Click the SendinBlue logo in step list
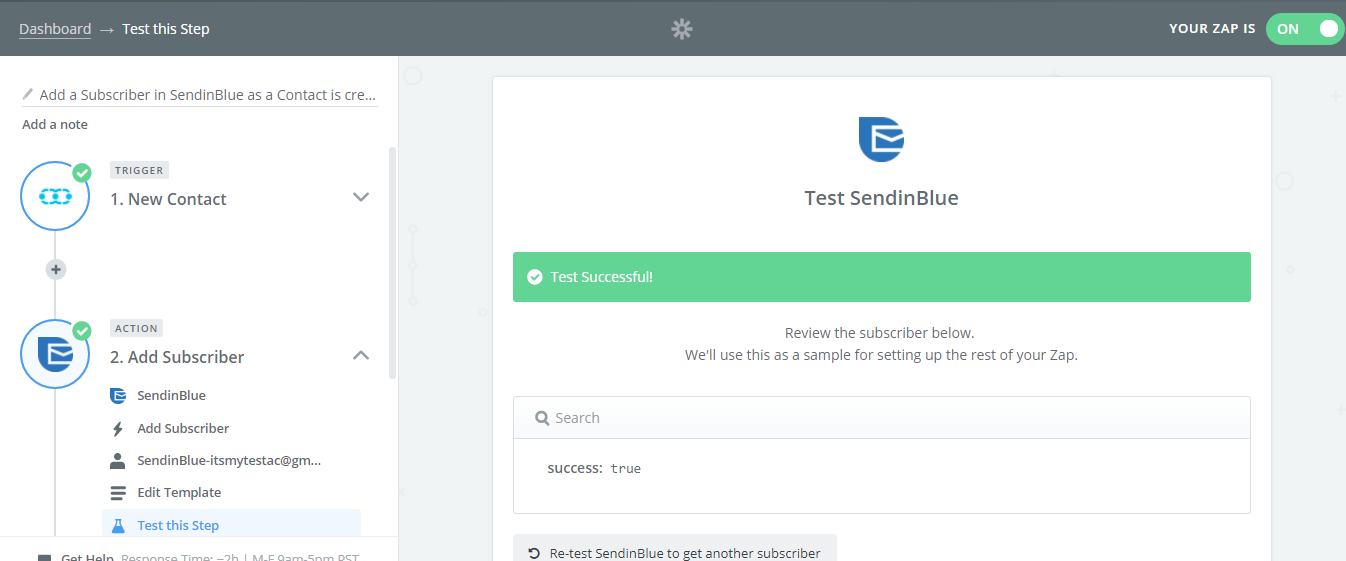This screenshot has height=561, width=1346. (118, 396)
